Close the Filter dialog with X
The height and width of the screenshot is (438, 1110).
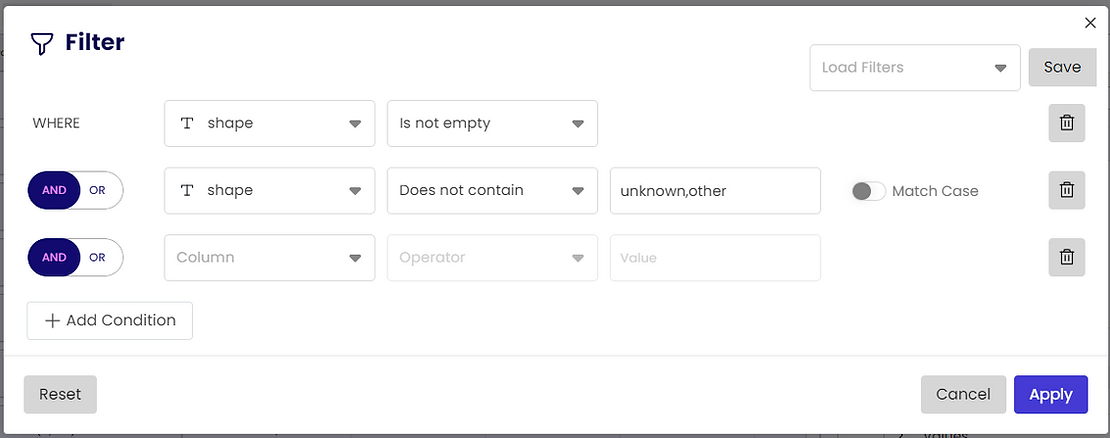1090,23
